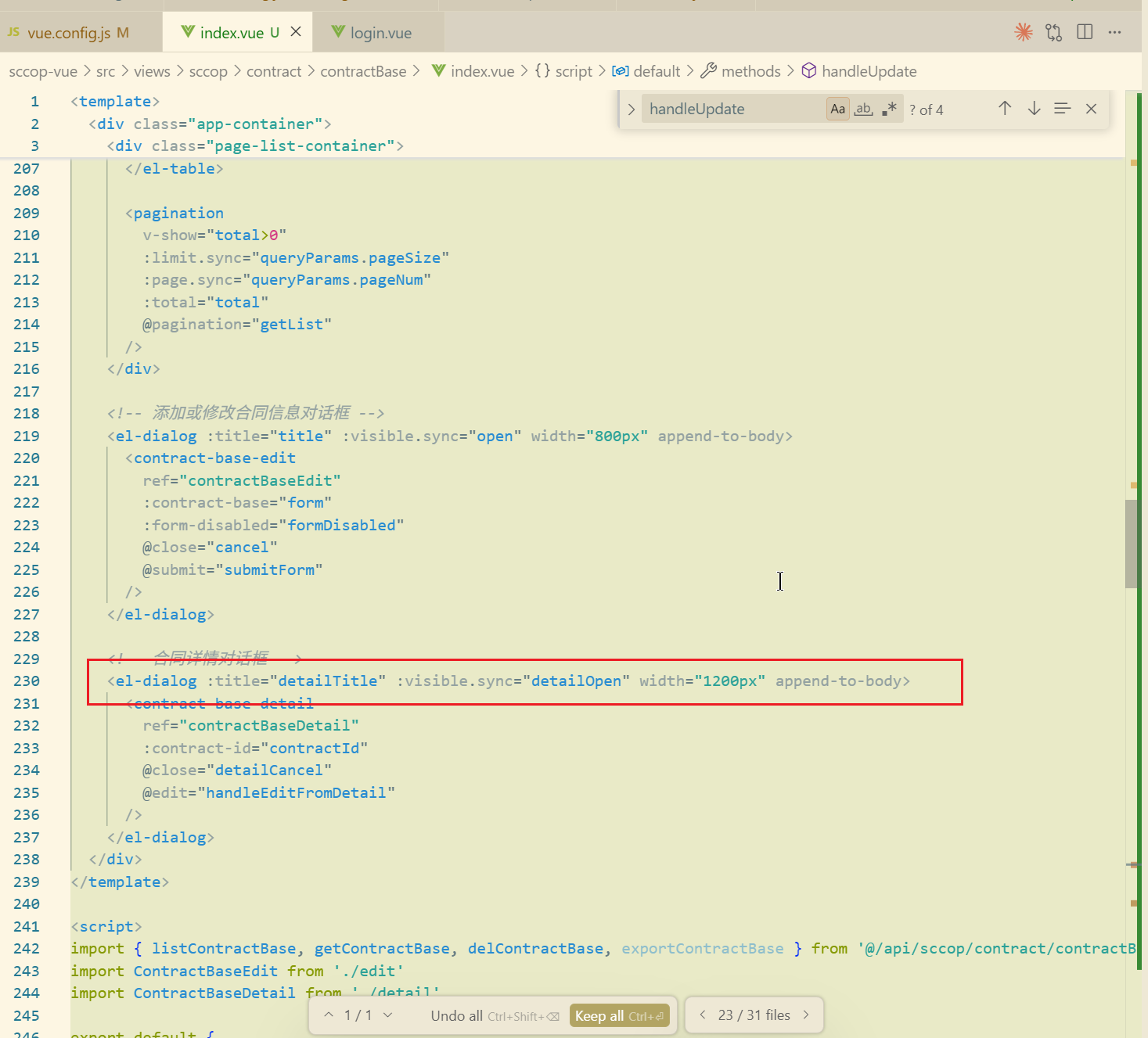Image resolution: width=1148 pixels, height=1038 pixels.
Task: Enable Use Regular Expression in find
Action: pos(889,109)
